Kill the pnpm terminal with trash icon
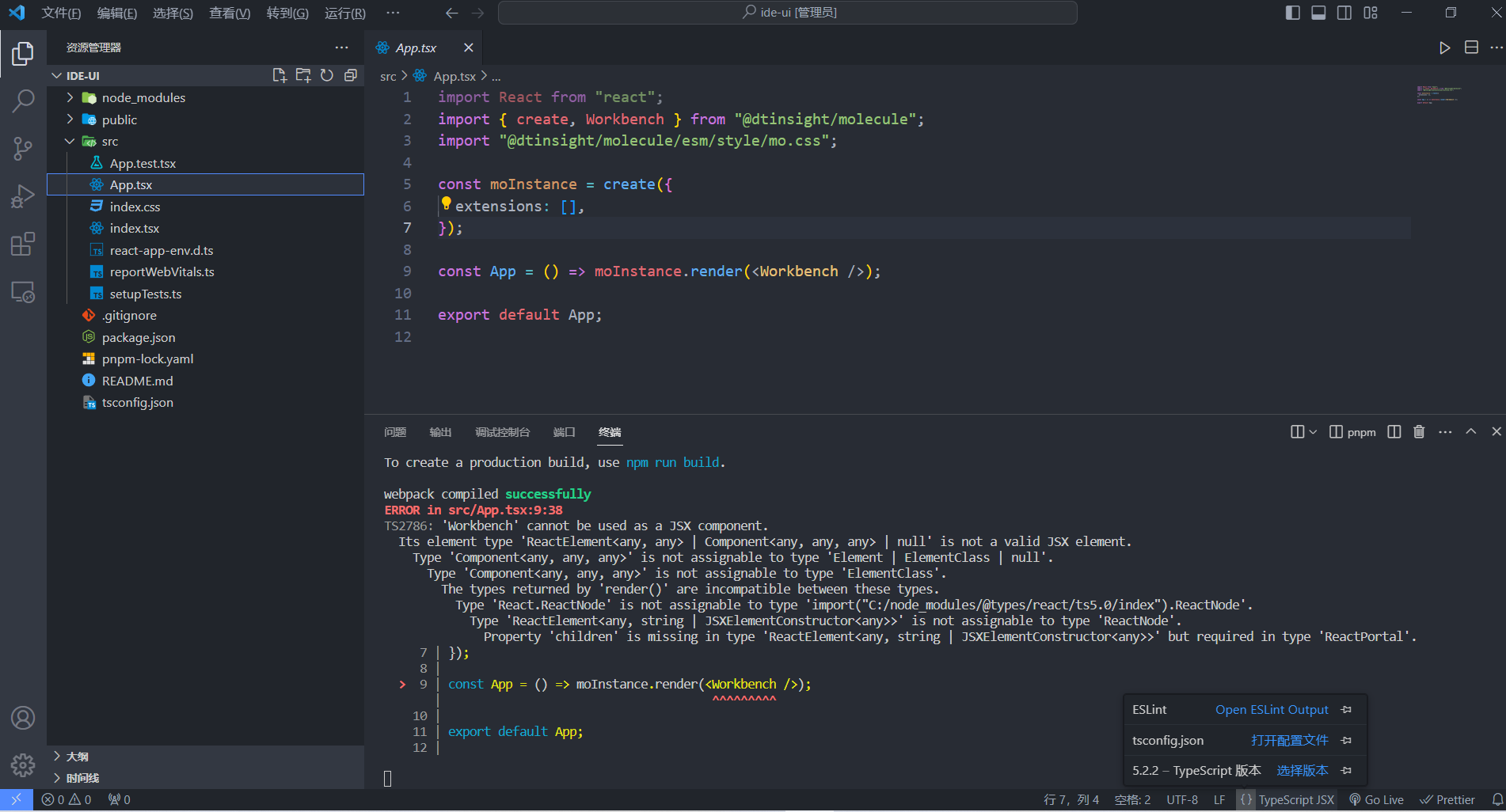Screen dimensions: 1506x812 (x=1419, y=431)
